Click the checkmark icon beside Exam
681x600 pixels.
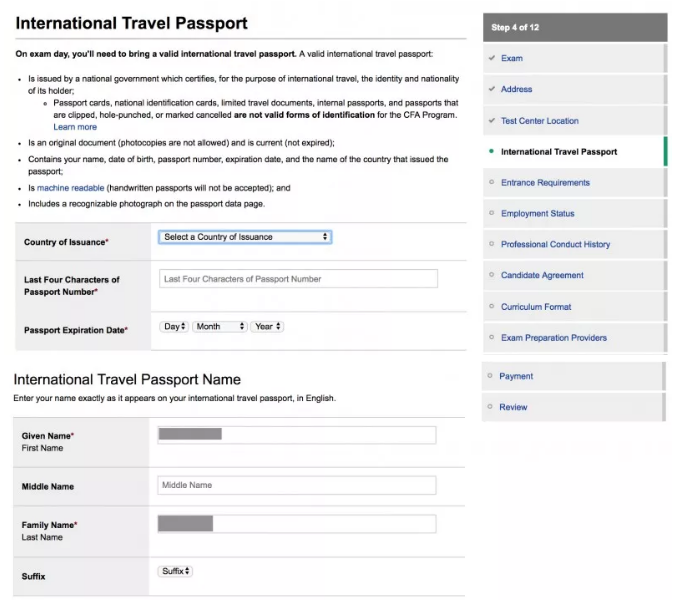tap(491, 59)
